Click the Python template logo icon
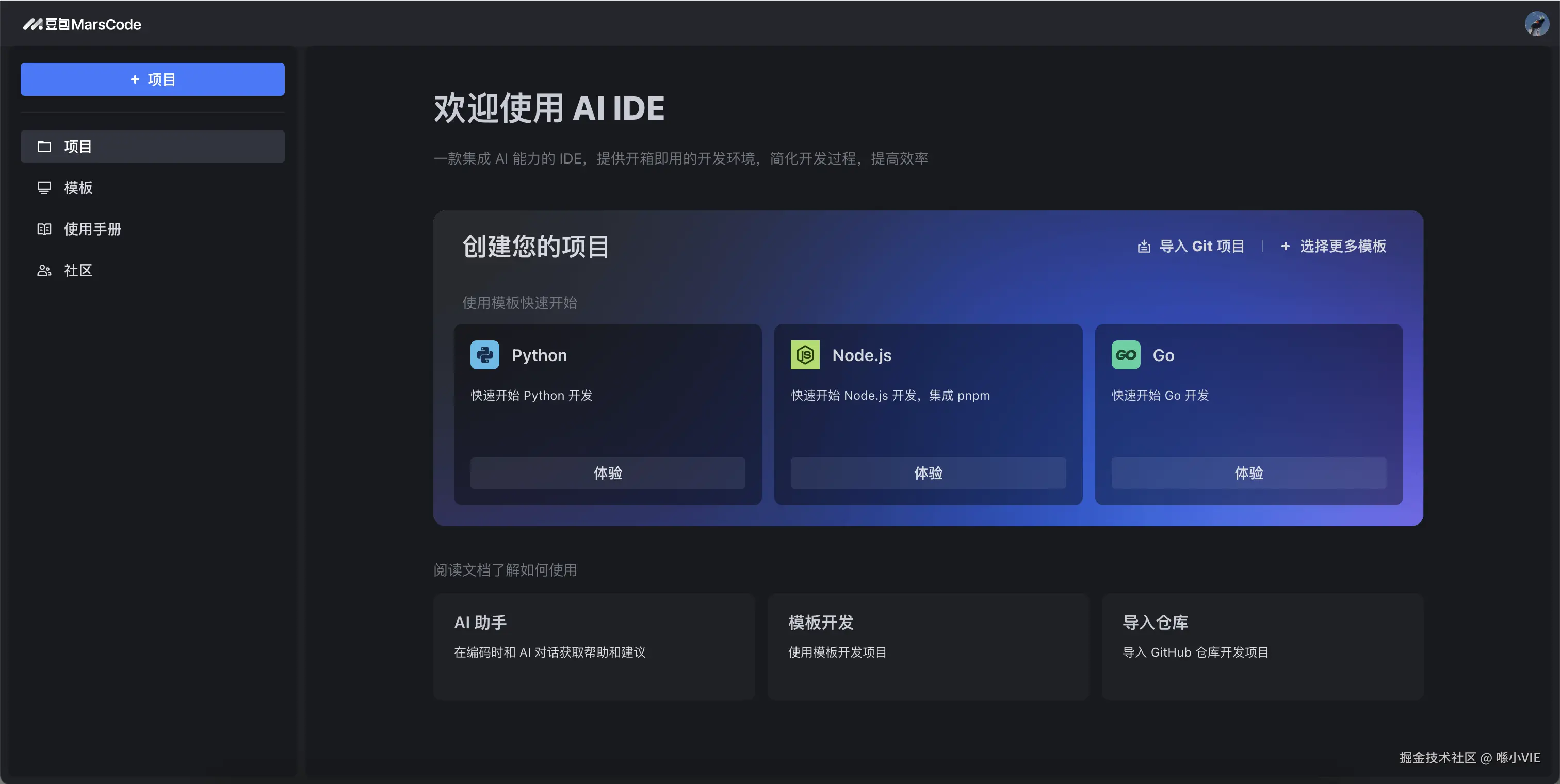Viewport: 1560px width, 784px height. pos(484,355)
